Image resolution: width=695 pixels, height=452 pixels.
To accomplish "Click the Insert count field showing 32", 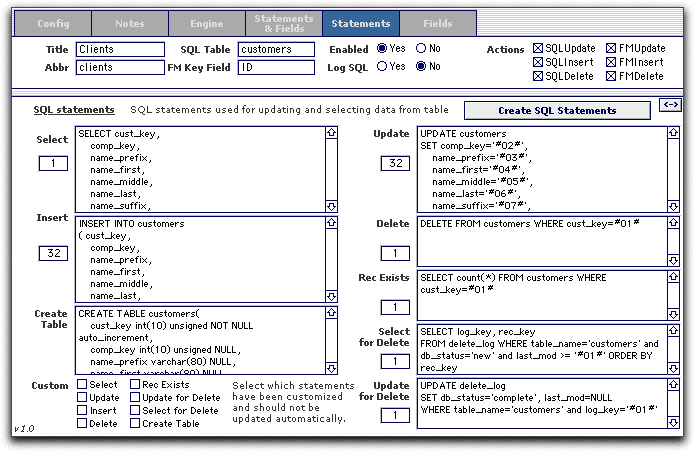I will coord(53,253).
